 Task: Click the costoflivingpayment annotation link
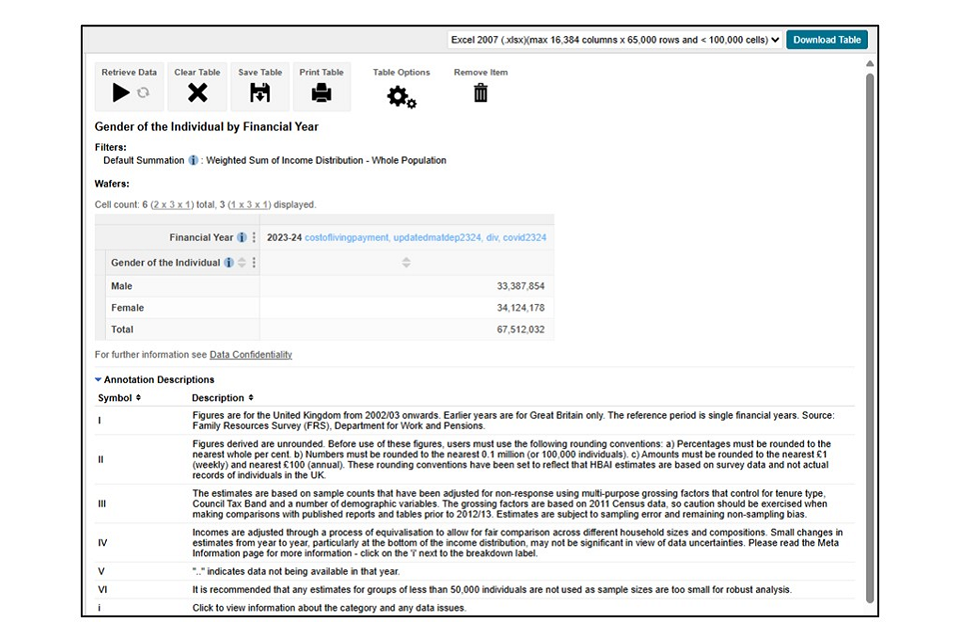(345, 238)
